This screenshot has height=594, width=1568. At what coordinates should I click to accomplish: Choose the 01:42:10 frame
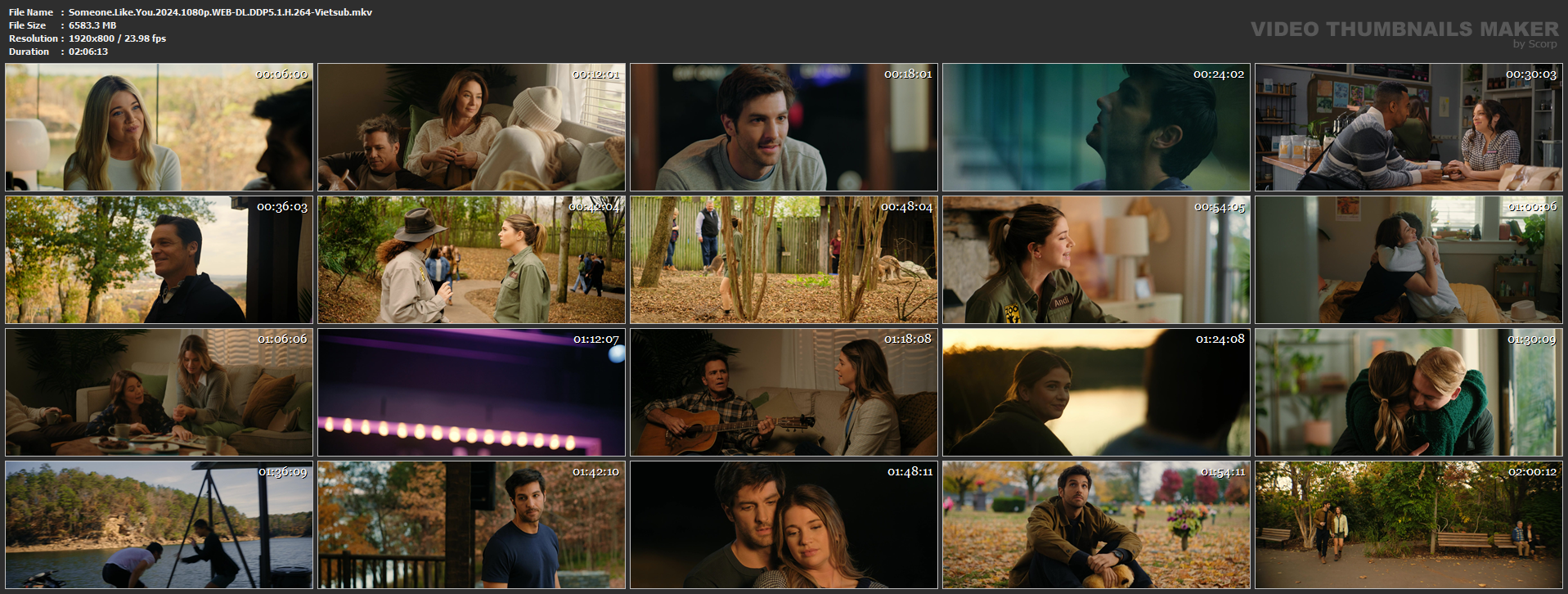pyautogui.click(x=471, y=524)
